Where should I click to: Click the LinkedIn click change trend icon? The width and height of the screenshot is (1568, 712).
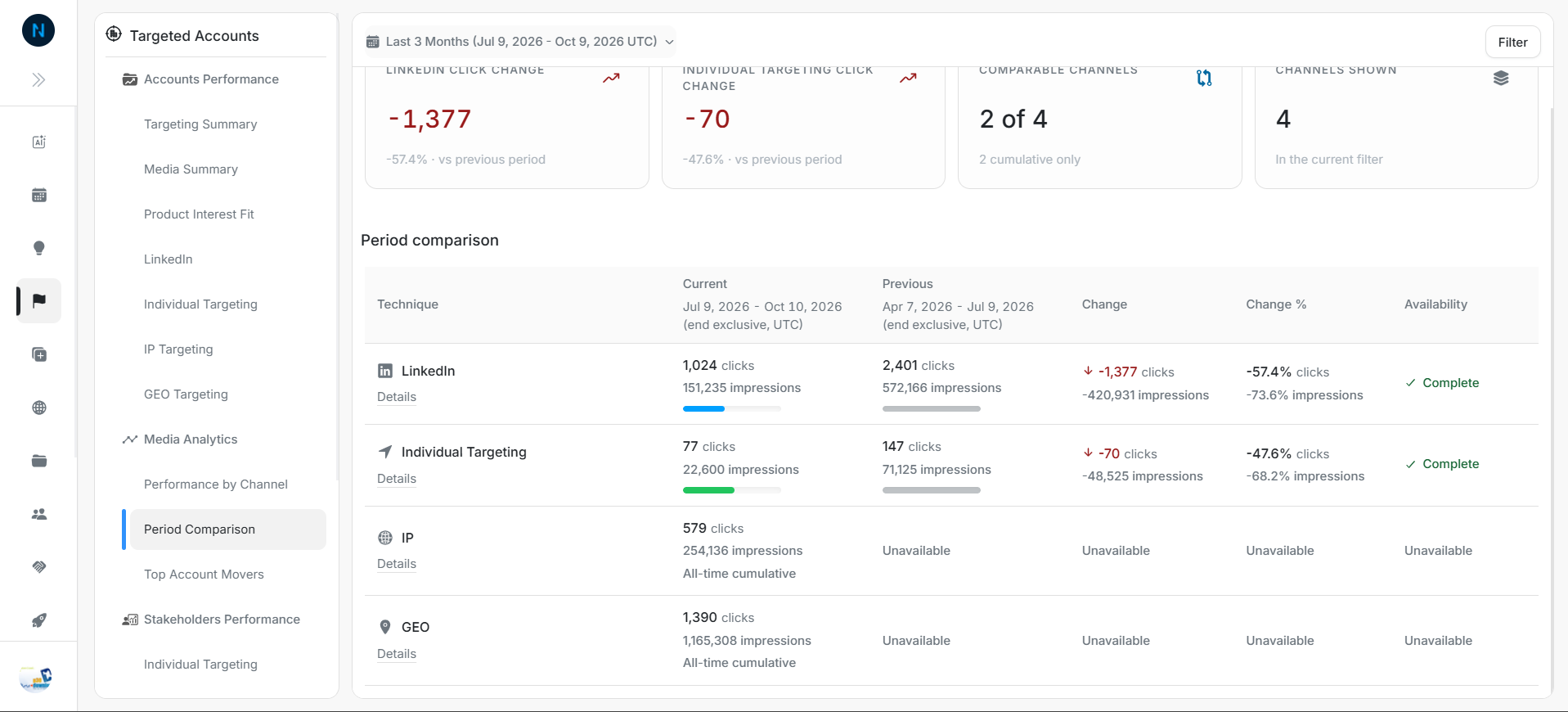[611, 78]
